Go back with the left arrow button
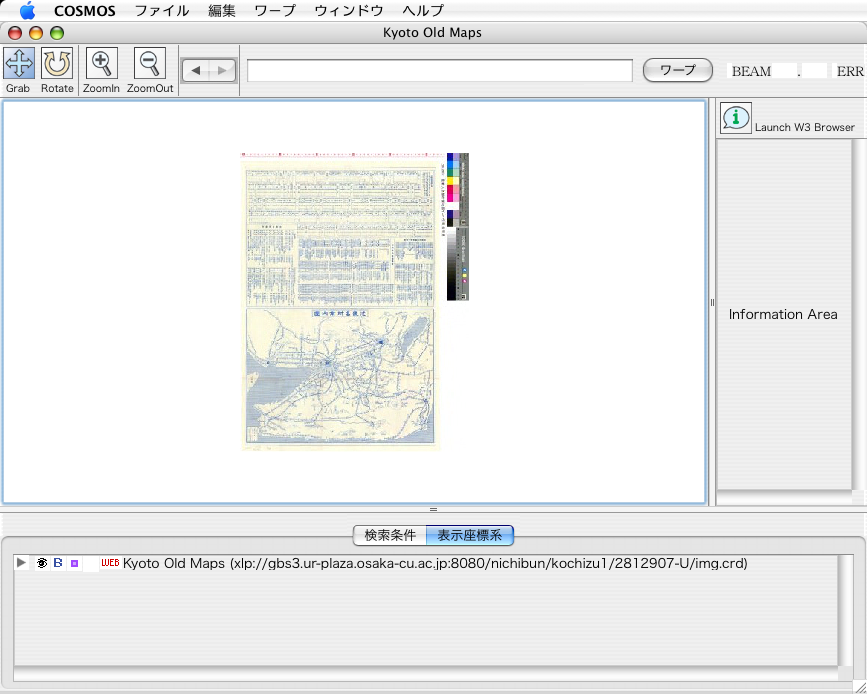Image resolution: width=867 pixels, height=694 pixels. [196, 70]
